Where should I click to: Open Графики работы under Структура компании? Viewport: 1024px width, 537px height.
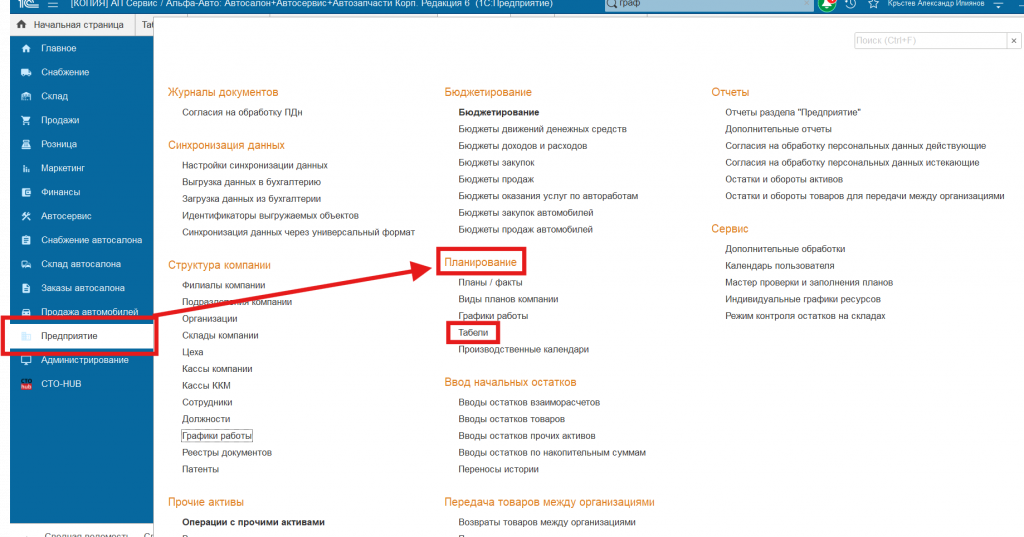click(x=216, y=436)
